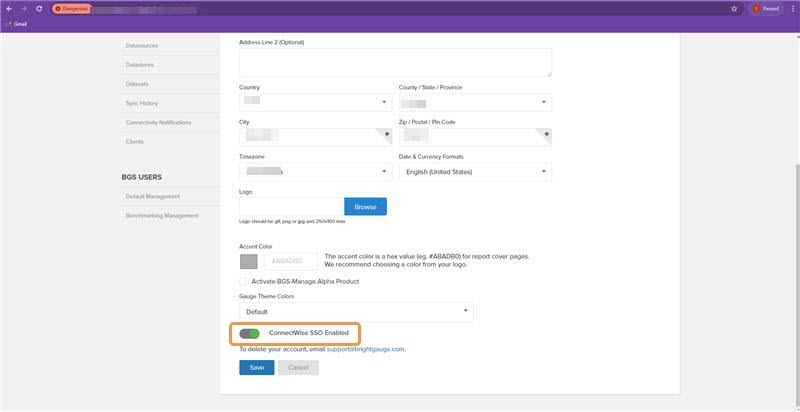Click the Address Line 2 text area
This screenshot has width=800, height=412.
395,63
